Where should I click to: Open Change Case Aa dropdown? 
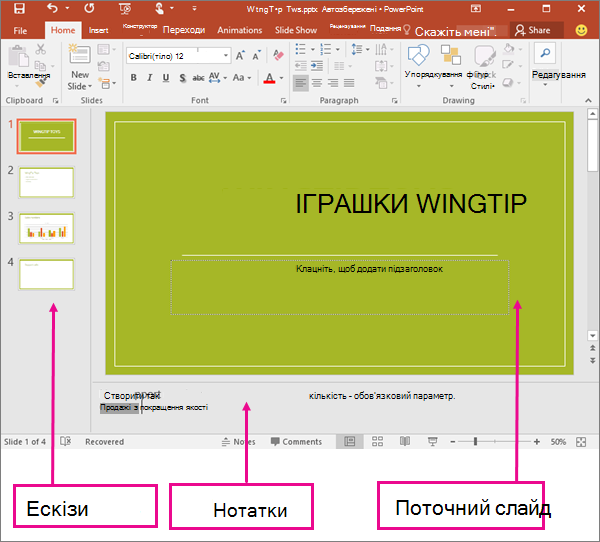[242, 78]
